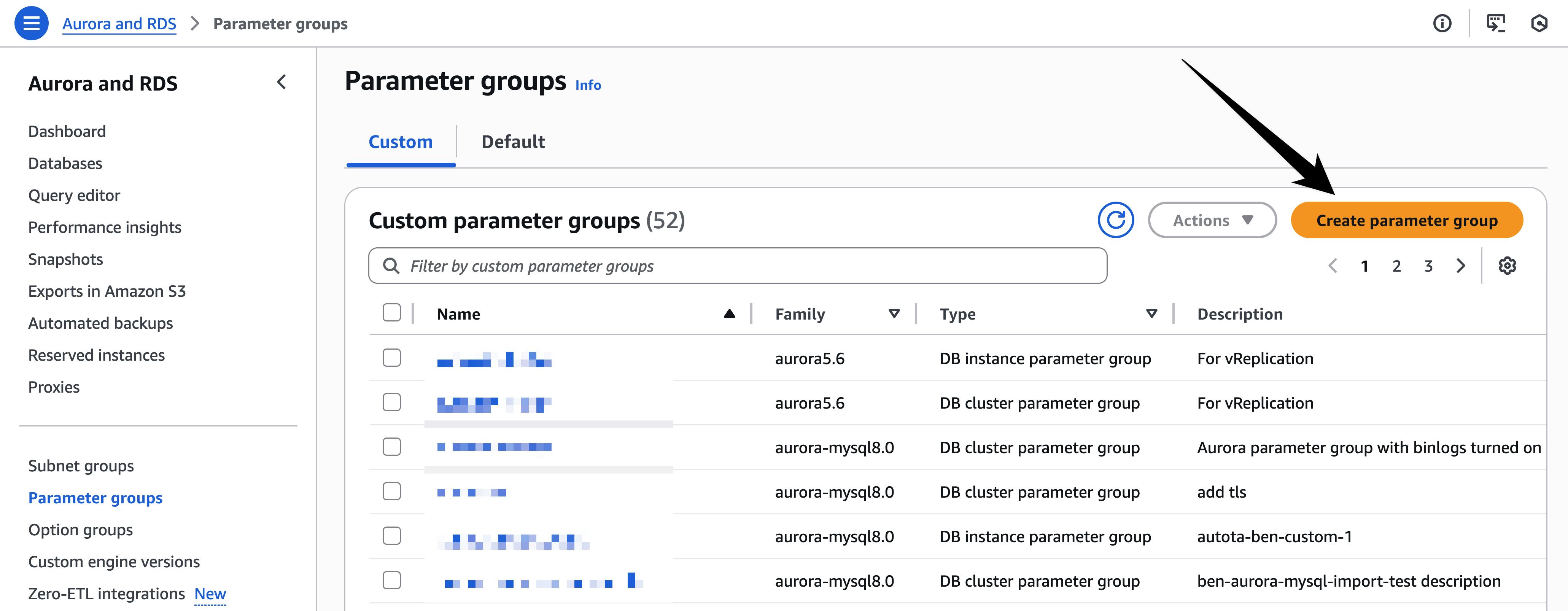Click the info circle icon in top bar
Image resolution: width=1568 pixels, height=611 pixels.
coord(1442,24)
